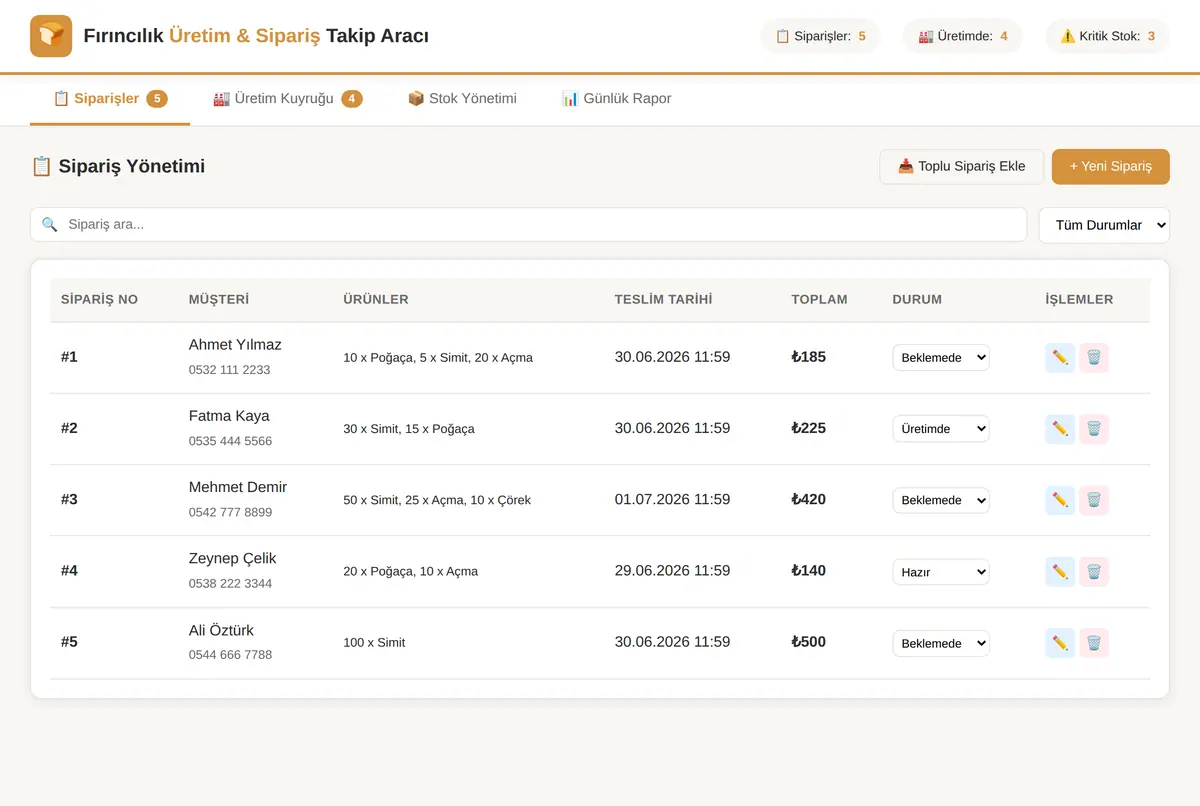The height and width of the screenshot is (806, 1200).
Task: Delete order #5 for Ali Öztürk
Action: tap(1094, 643)
